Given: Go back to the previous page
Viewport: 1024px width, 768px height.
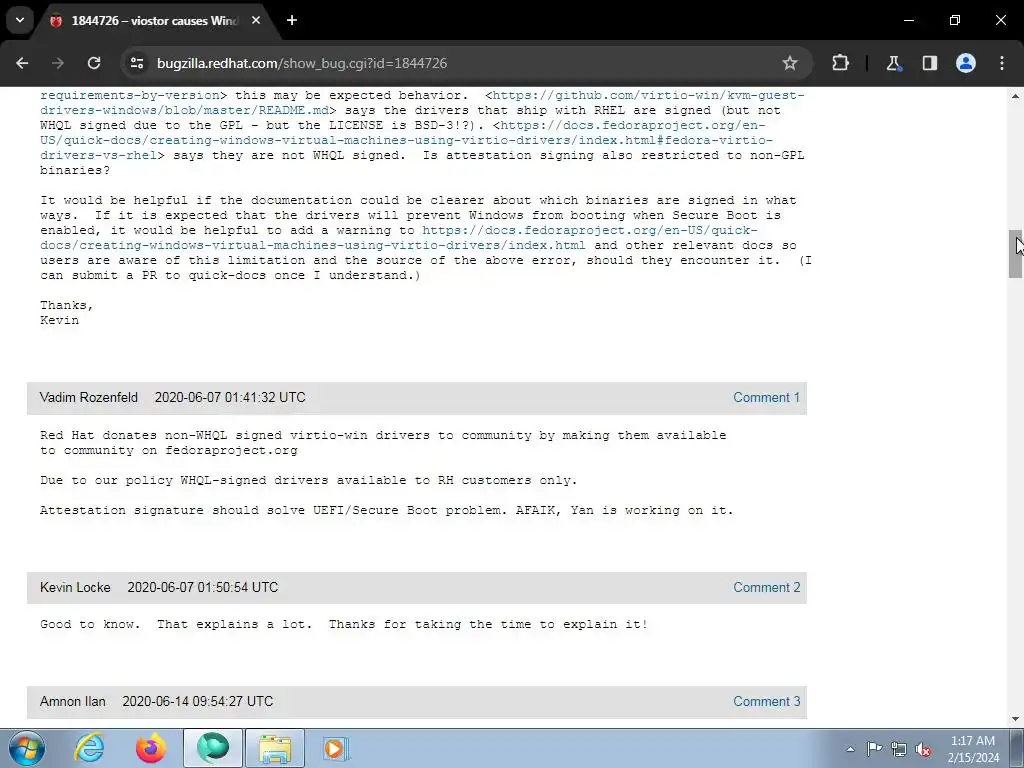Looking at the screenshot, I should coord(22,63).
